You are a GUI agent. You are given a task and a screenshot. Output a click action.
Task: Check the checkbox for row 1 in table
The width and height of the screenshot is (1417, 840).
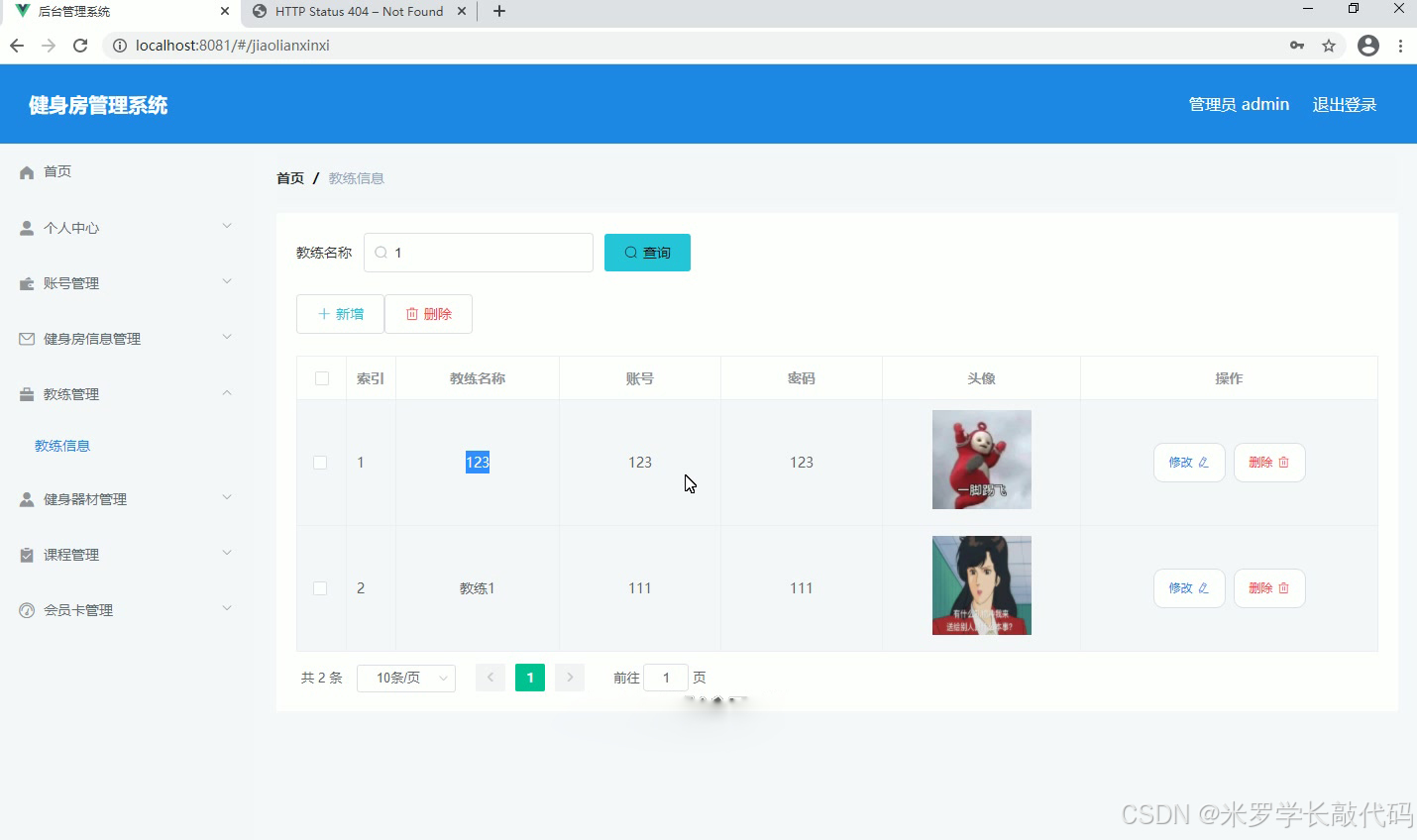pos(320,462)
